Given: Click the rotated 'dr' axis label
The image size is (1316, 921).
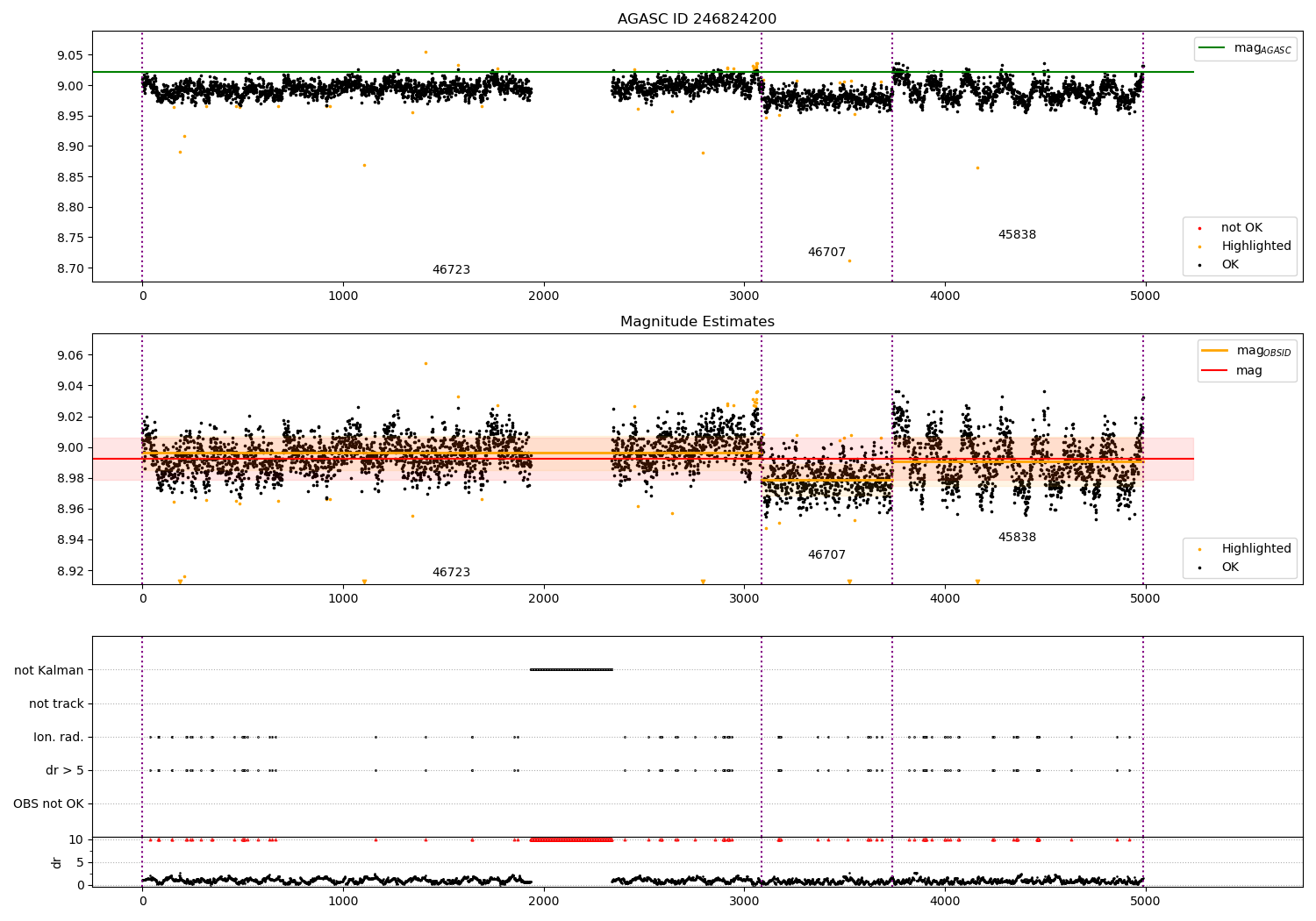Looking at the screenshot, I should point(57,862).
